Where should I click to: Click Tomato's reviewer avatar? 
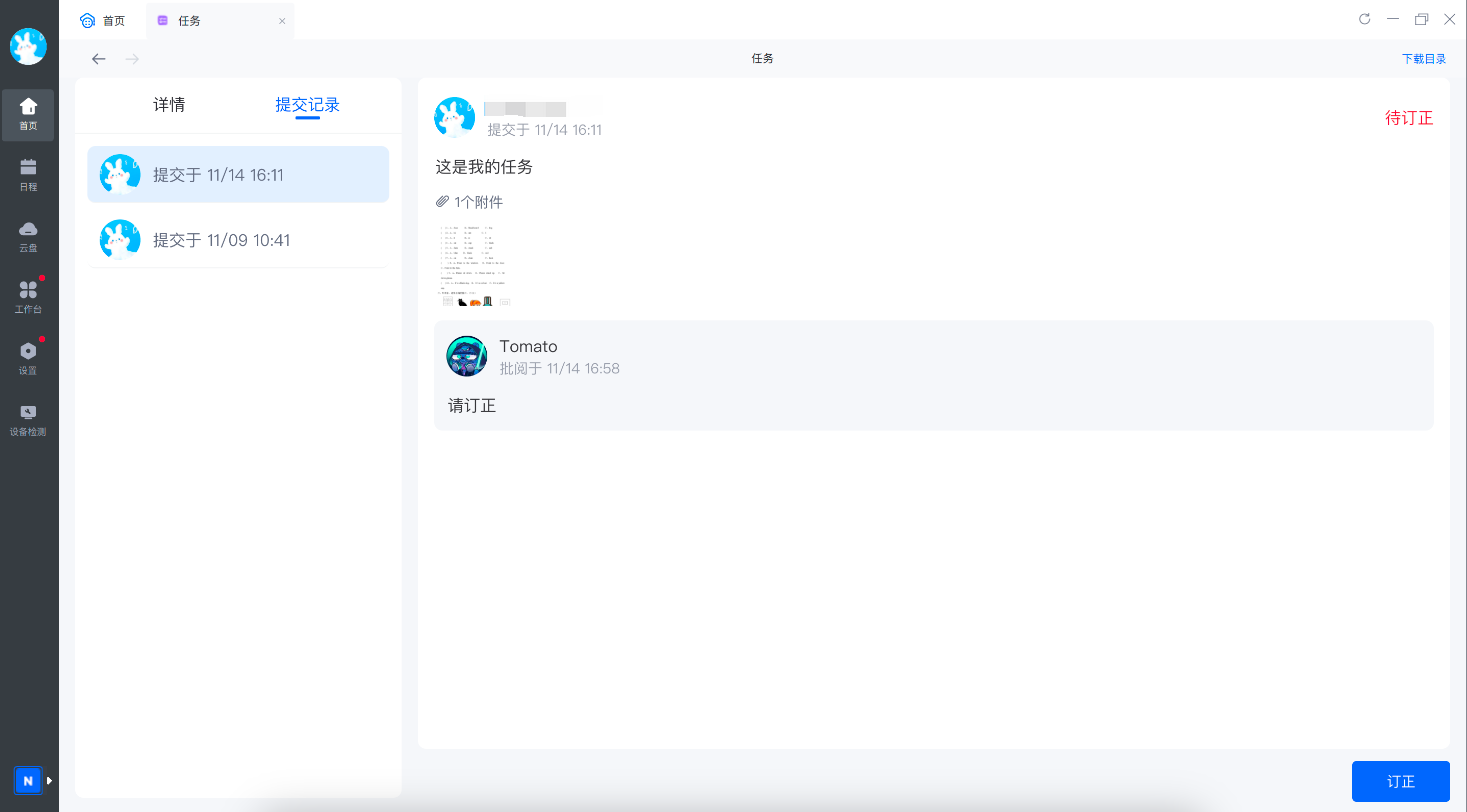[467, 357]
